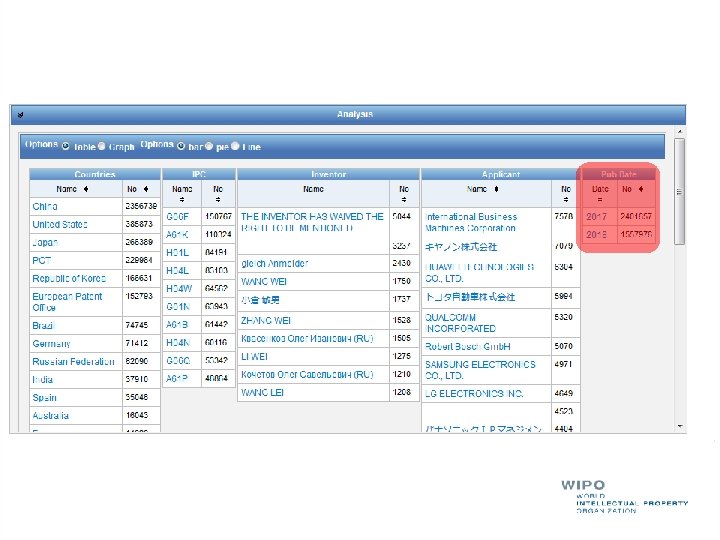Click the Spain country link
This screenshot has height=540, width=720.
(45, 397)
